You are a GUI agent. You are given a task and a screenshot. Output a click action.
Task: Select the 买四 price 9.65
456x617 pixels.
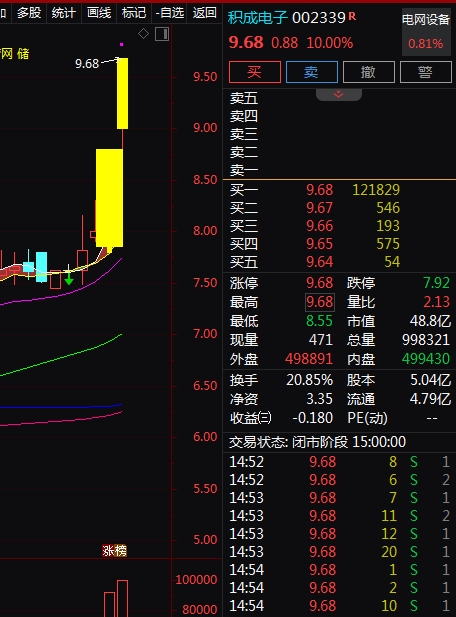[319, 244]
